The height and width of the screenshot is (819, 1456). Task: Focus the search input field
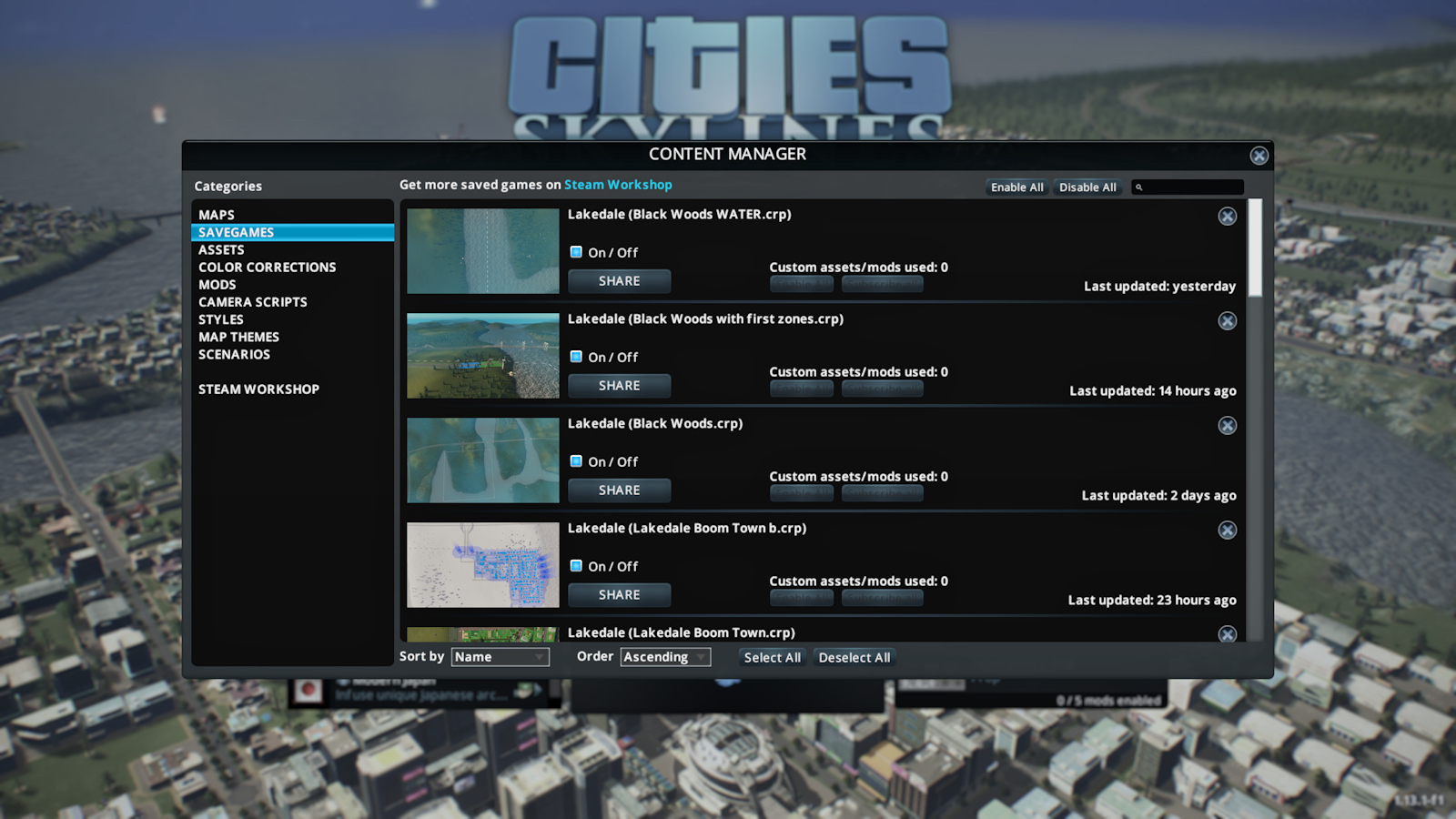point(1188,187)
